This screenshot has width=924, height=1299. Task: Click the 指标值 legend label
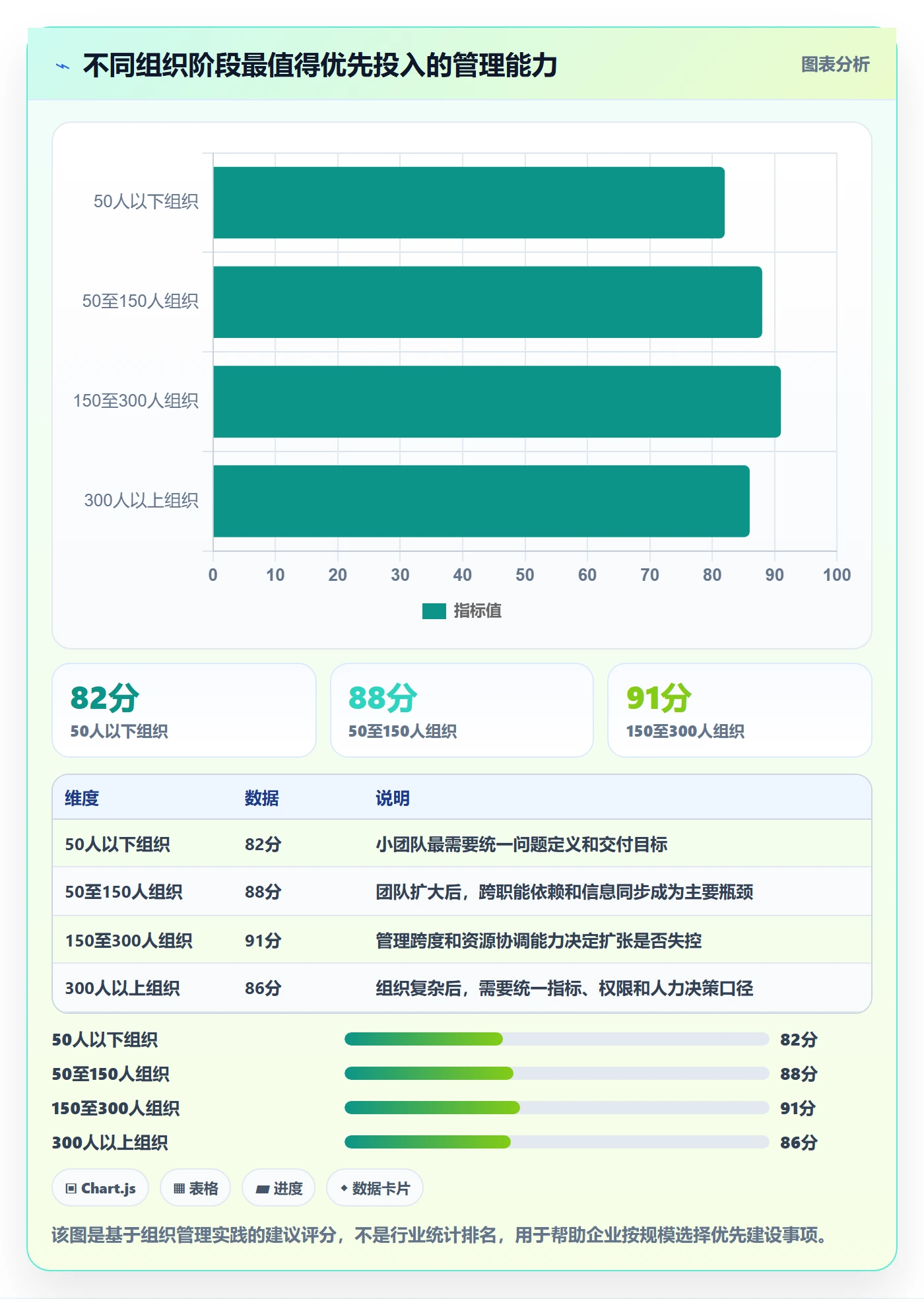tap(478, 611)
